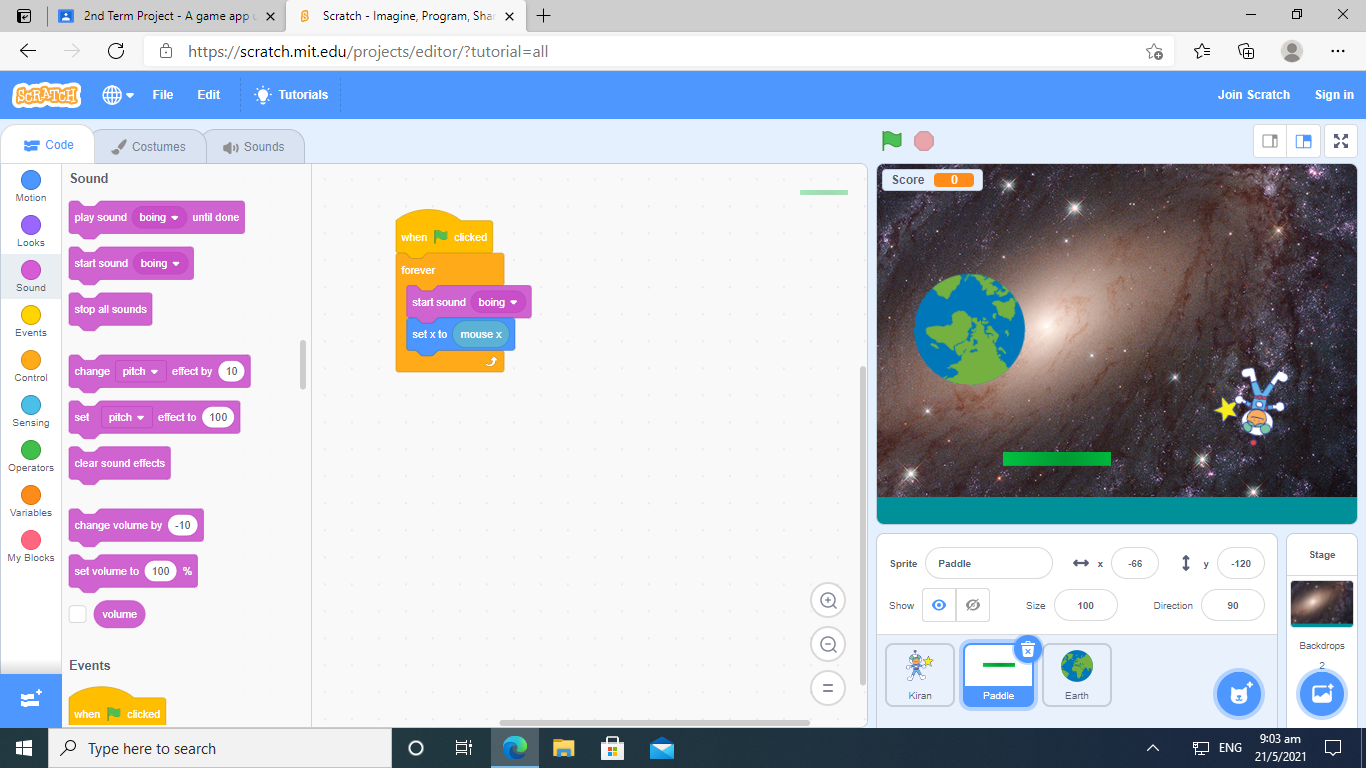Open the Add Extension button
The width and height of the screenshot is (1366, 768).
(30, 700)
